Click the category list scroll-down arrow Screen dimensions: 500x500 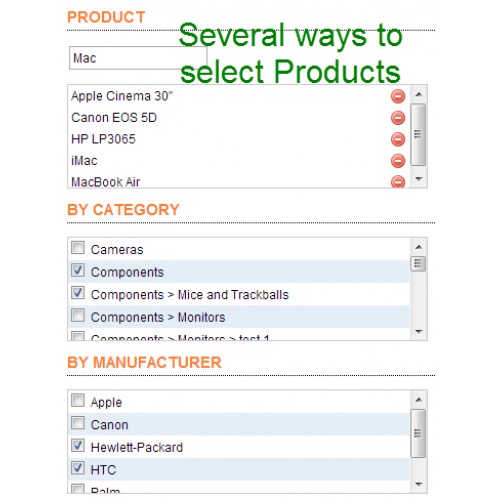tap(419, 331)
